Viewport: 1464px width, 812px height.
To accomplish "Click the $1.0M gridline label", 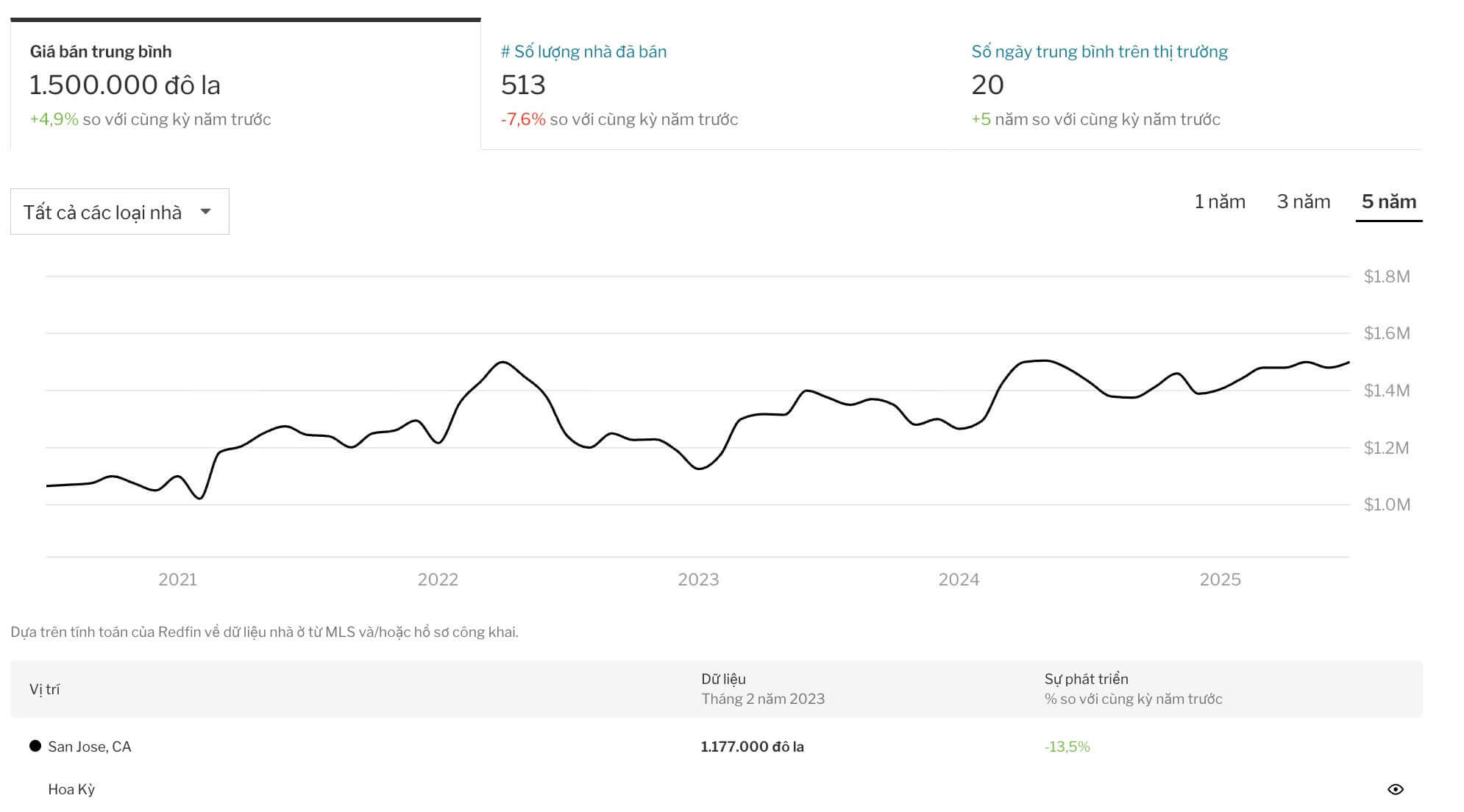I will (1386, 505).
